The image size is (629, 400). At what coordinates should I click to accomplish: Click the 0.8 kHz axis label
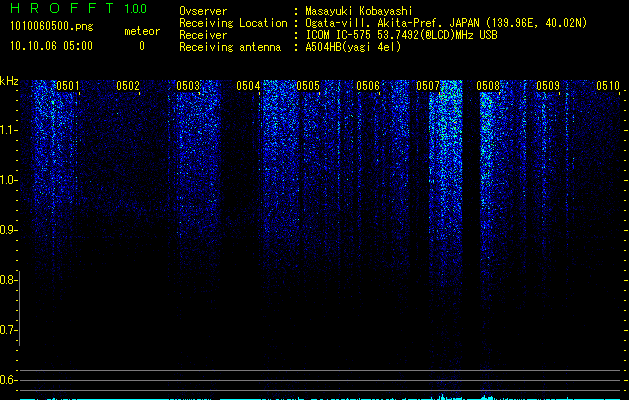tap(8, 280)
